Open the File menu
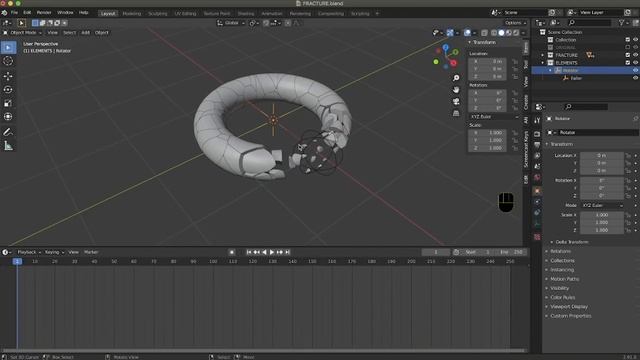This screenshot has height=360, width=640. tap(14, 13)
